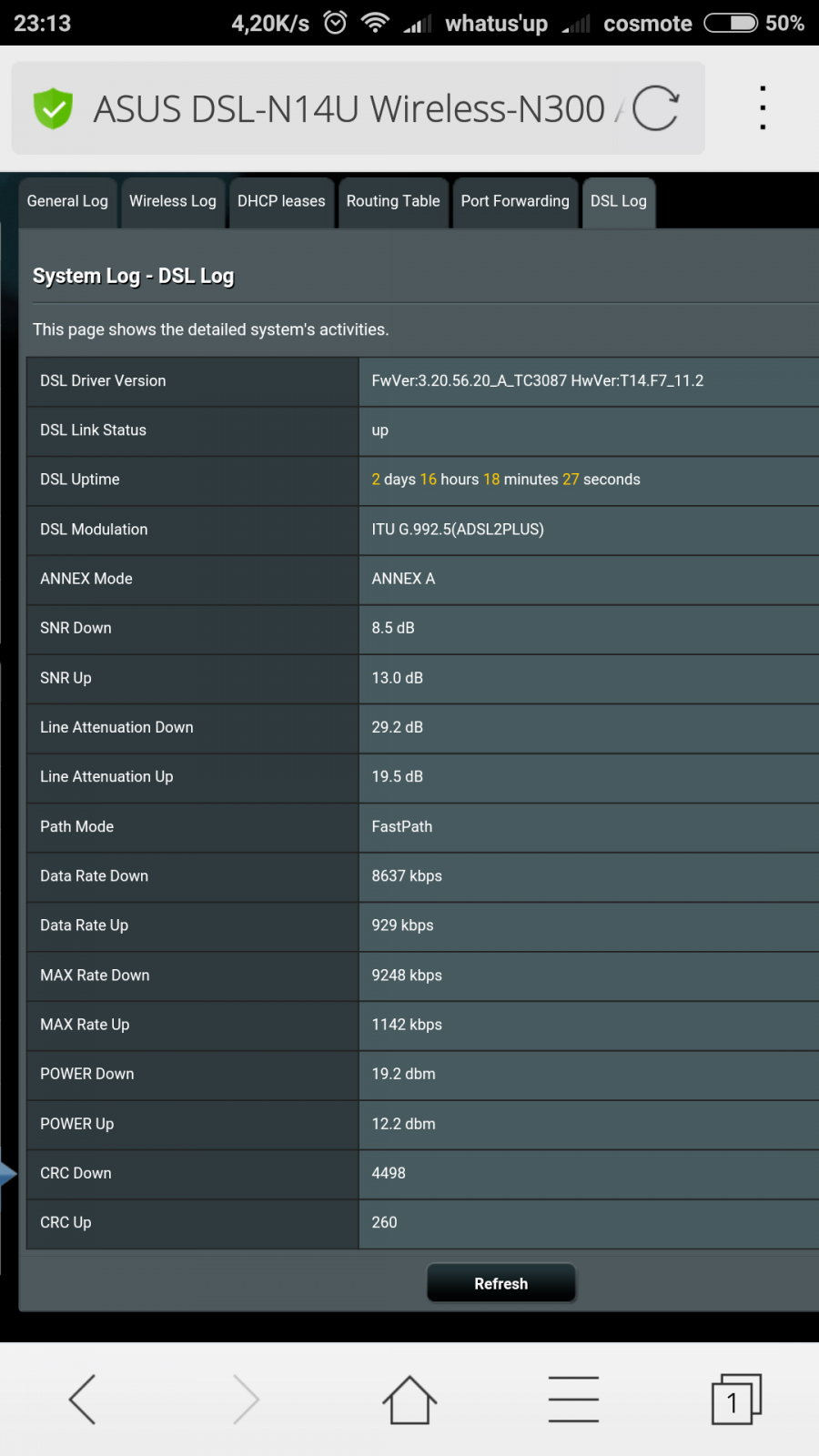Select the 19.2 dbm power value

404,1074
